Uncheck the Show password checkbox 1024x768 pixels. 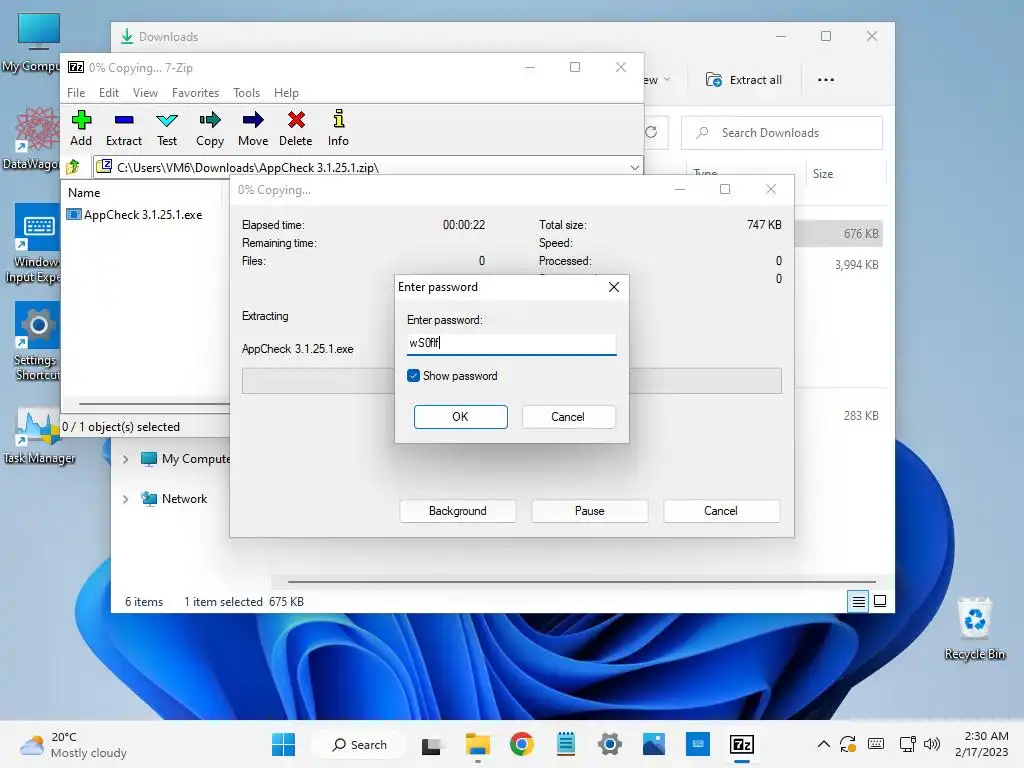click(x=413, y=376)
